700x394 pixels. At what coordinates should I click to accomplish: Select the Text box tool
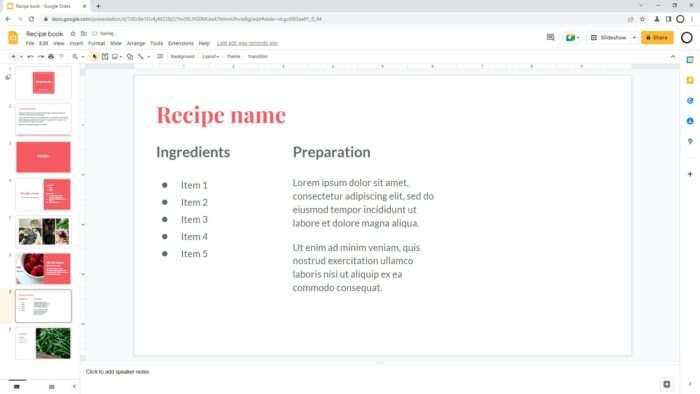coord(105,57)
